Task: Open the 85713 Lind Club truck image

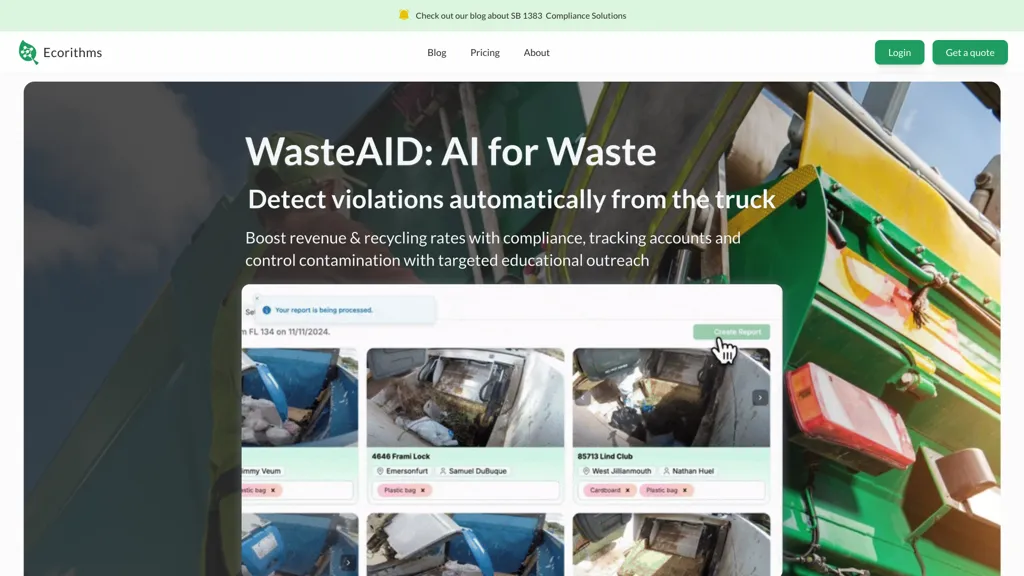Action: click(671, 397)
